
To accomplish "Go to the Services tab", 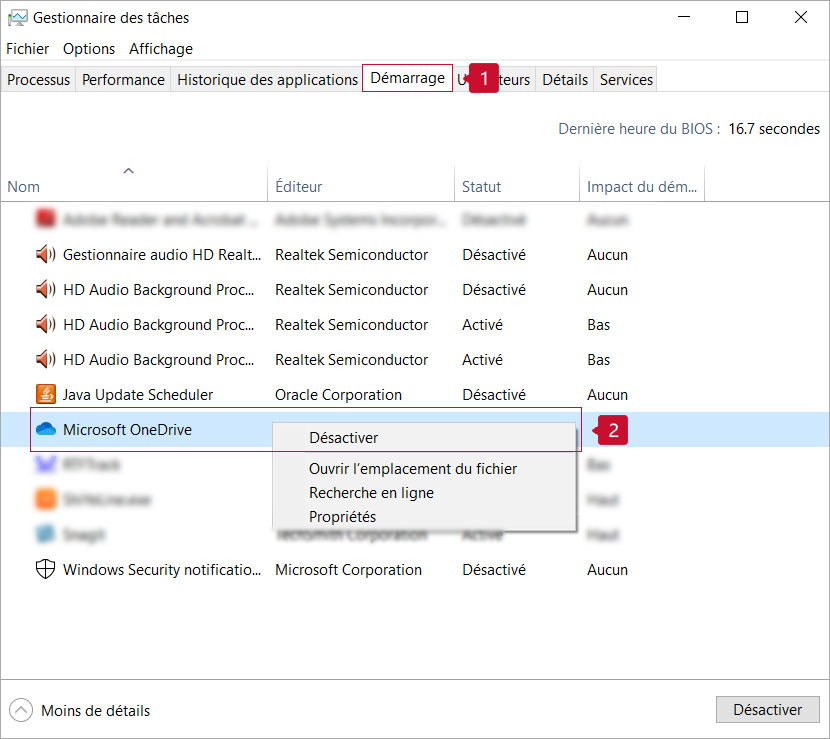I will click(626, 80).
